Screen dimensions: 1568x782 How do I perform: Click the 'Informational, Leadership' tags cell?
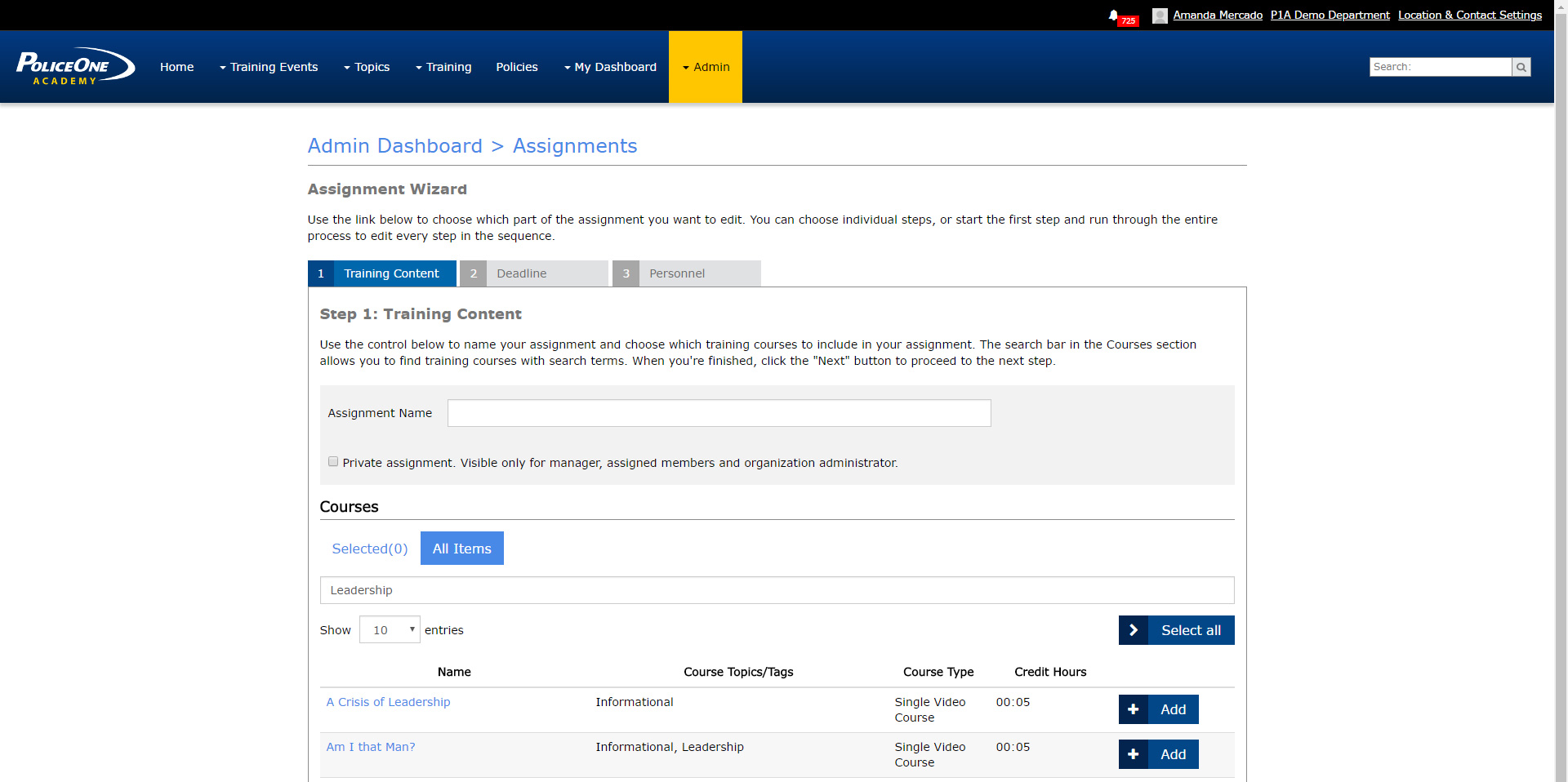pyautogui.click(x=670, y=747)
